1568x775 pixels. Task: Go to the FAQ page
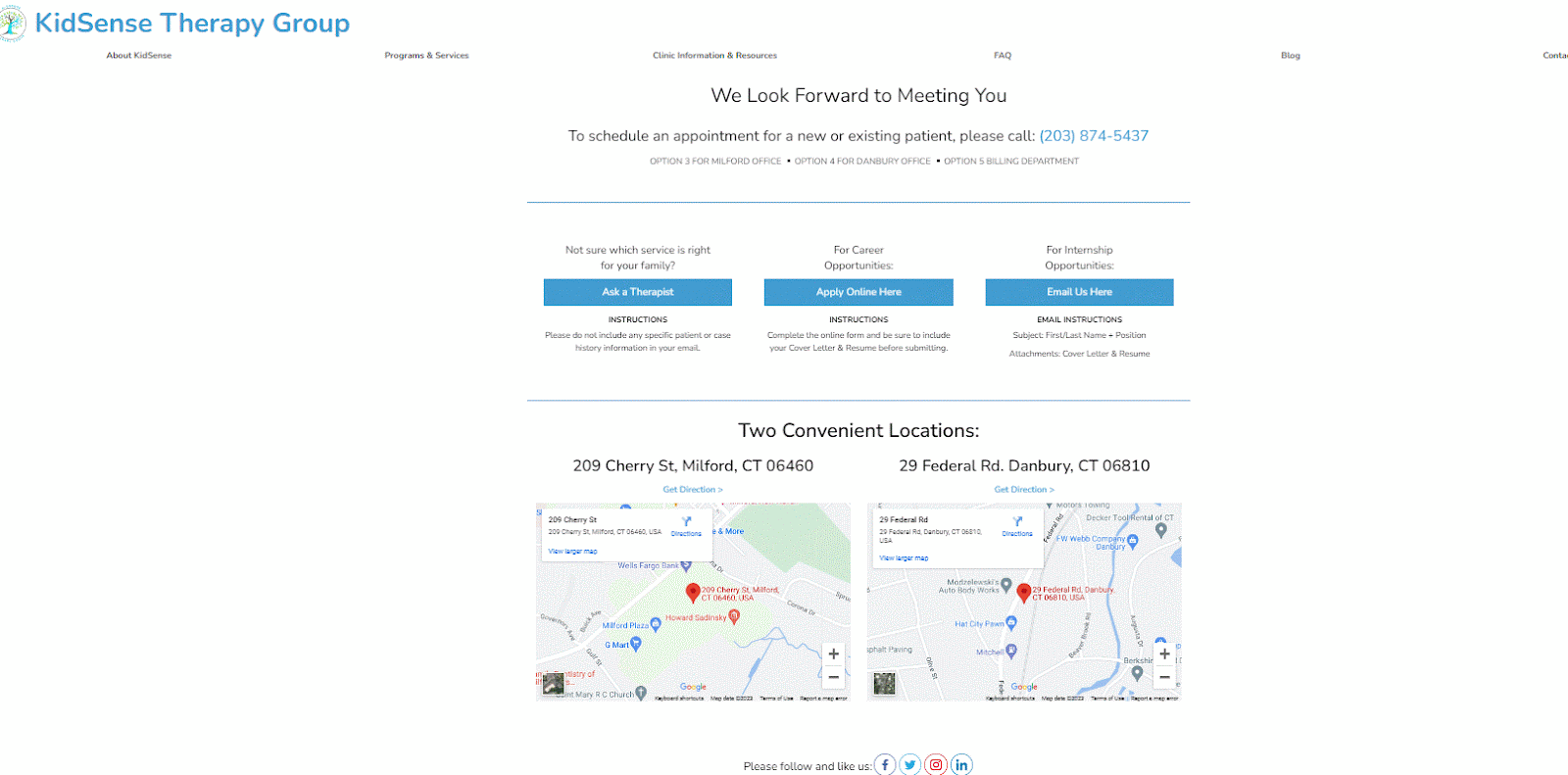[1003, 56]
